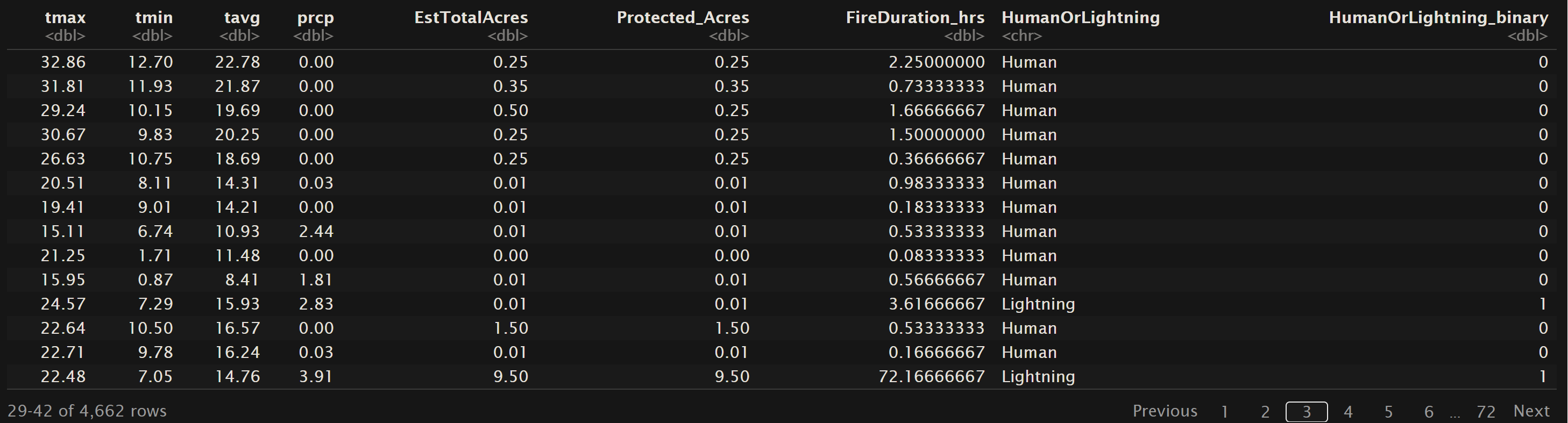The height and width of the screenshot is (423, 1568).
Task: Select the 2.44 prcp value cell
Action: [316, 232]
